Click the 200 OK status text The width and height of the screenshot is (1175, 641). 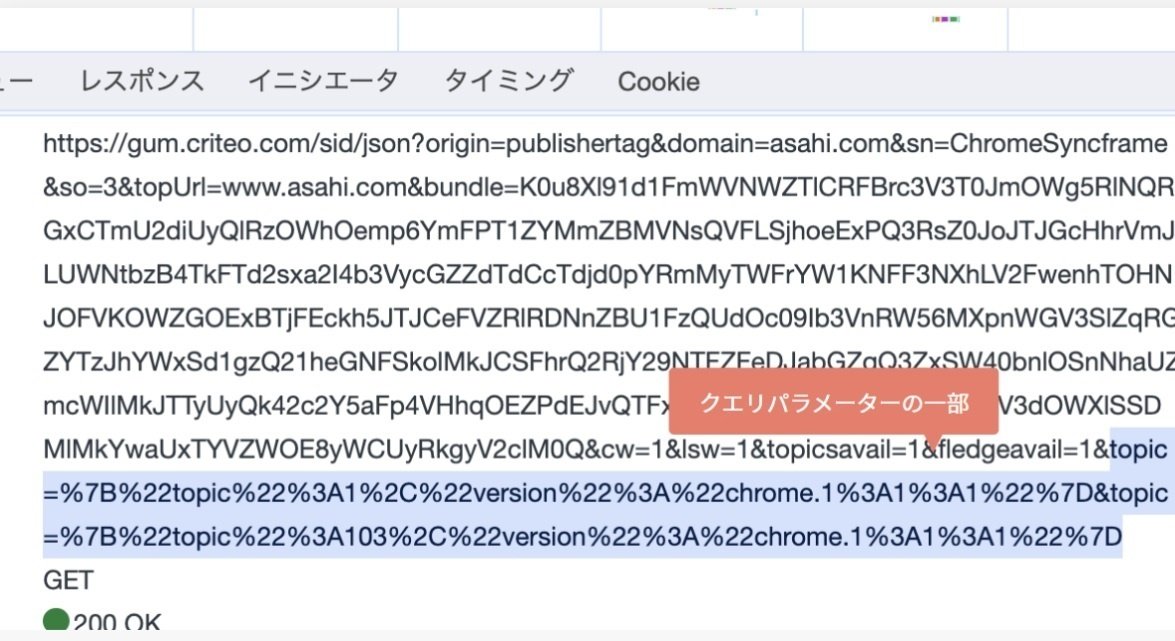coord(117,622)
